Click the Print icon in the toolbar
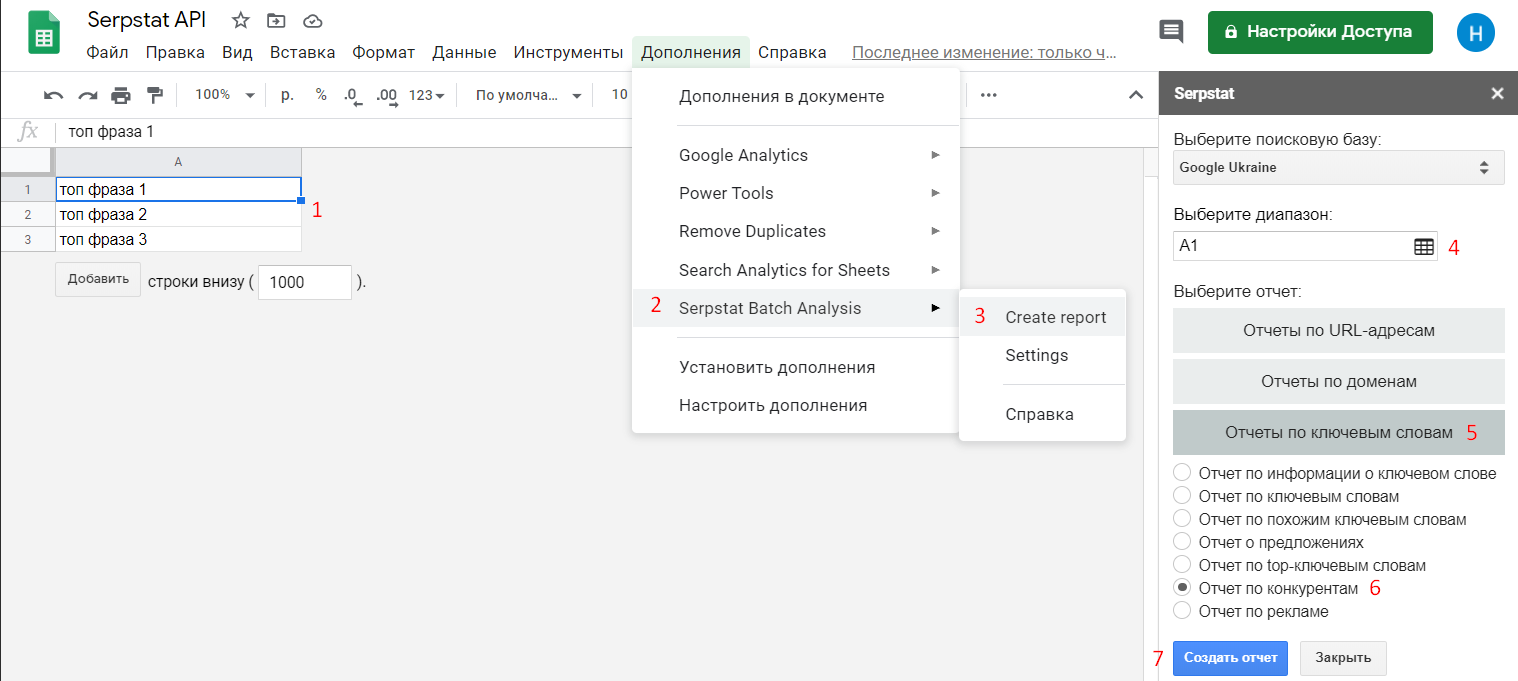The width and height of the screenshot is (1518, 681). point(119,94)
